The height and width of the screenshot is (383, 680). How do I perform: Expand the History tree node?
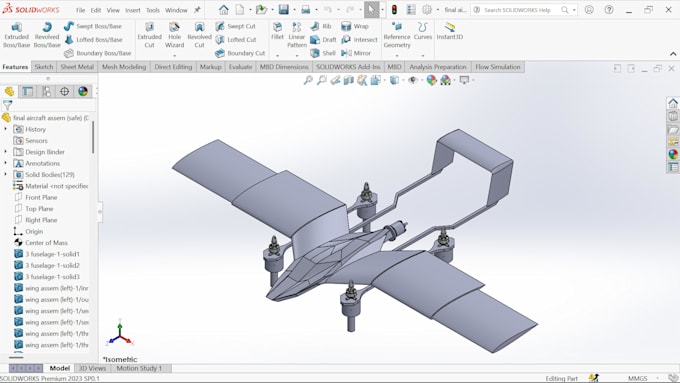coord(6,129)
